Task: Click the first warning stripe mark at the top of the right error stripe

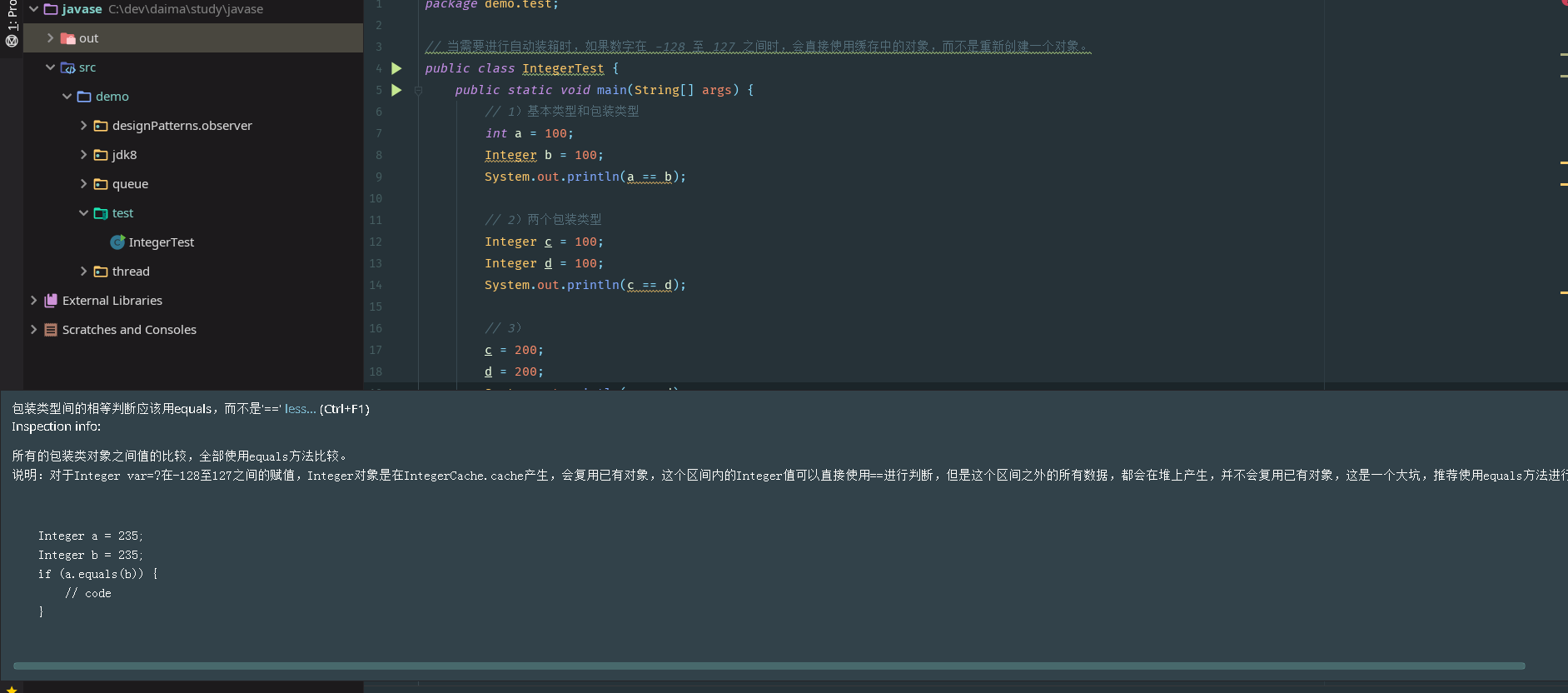Action: [1564, 54]
